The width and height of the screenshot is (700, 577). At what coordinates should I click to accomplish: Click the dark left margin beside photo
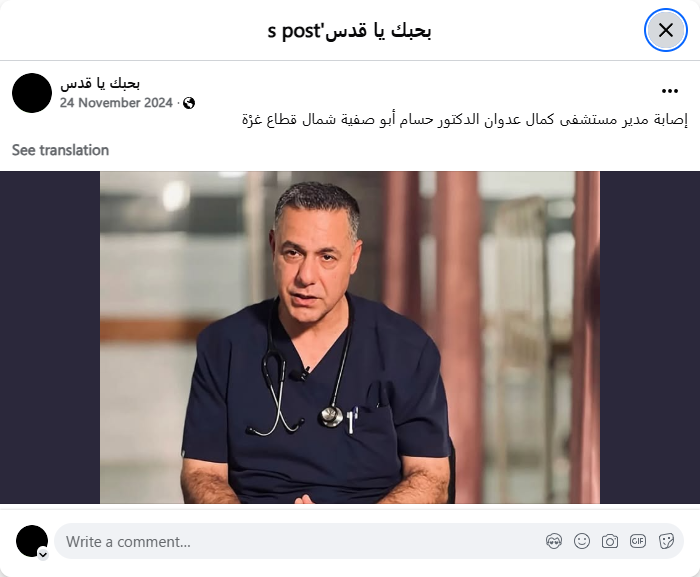pos(50,337)
